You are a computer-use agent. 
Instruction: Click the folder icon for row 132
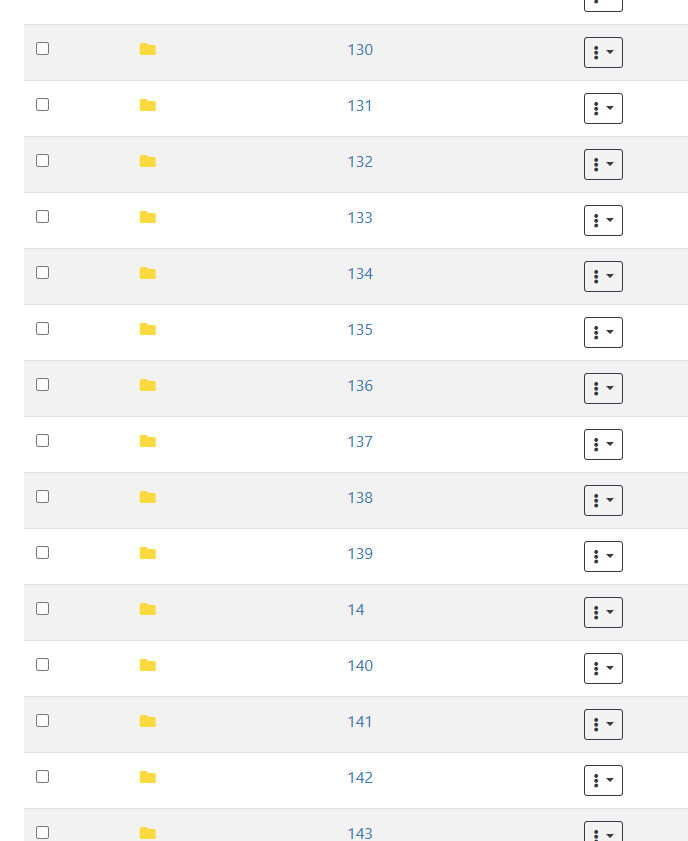pos(148,162)
